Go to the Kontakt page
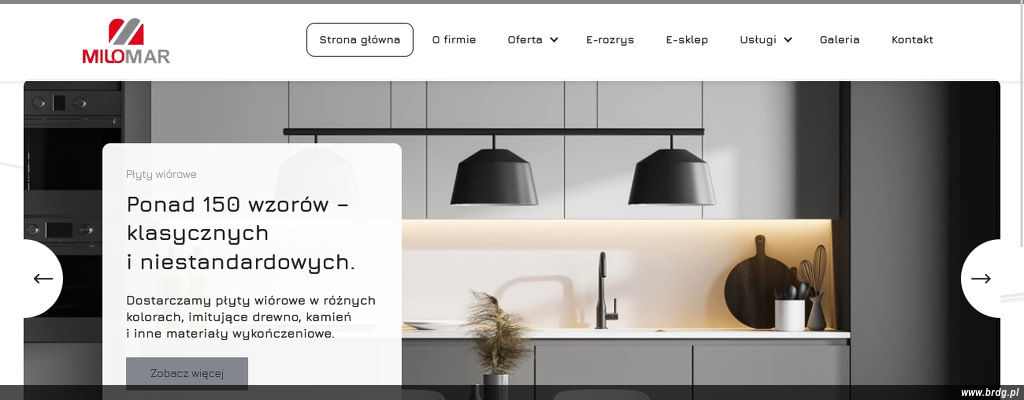This screenshot has height=400, width=1024. [912, 40]
